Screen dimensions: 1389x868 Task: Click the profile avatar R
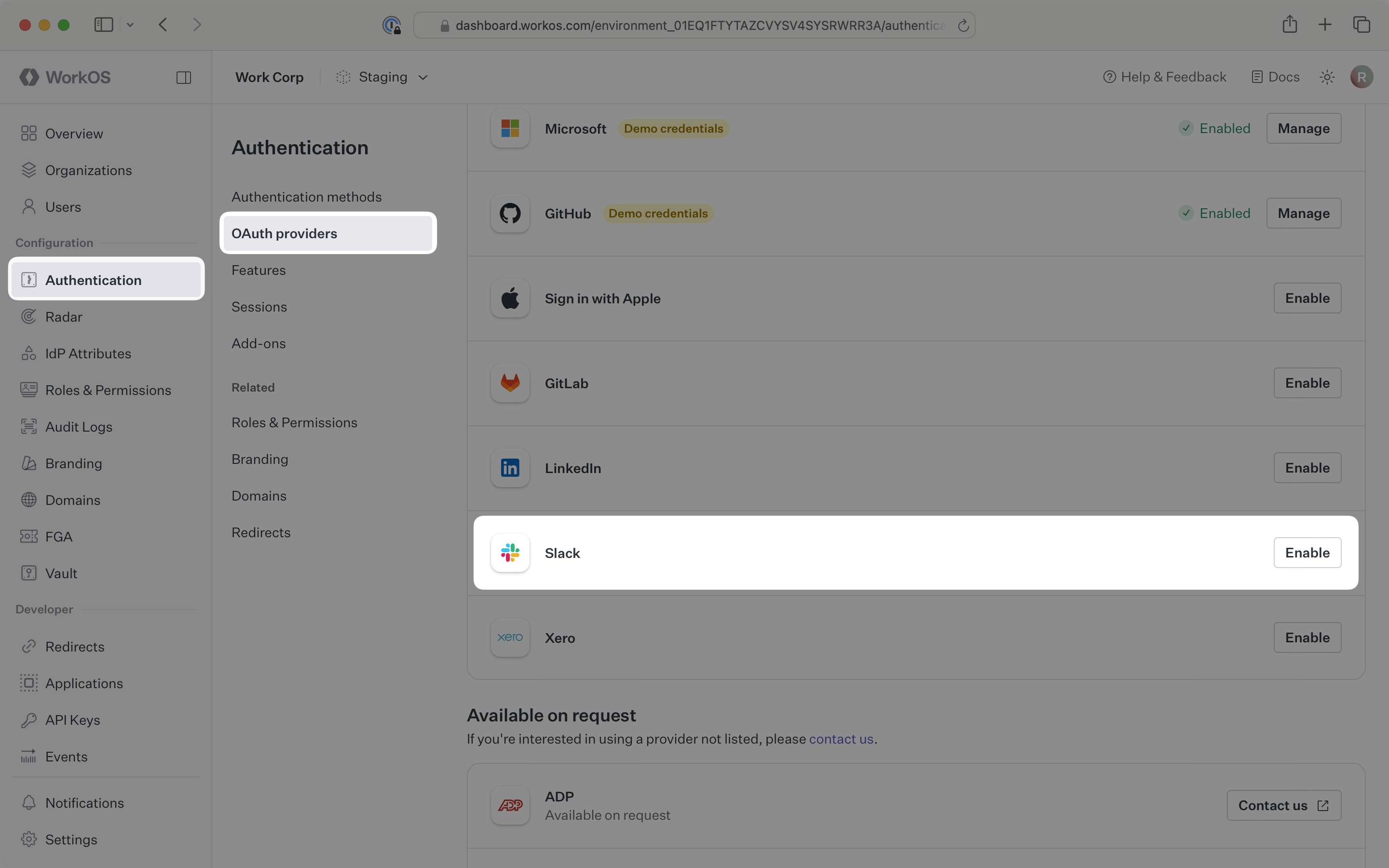coord(1361,76)
